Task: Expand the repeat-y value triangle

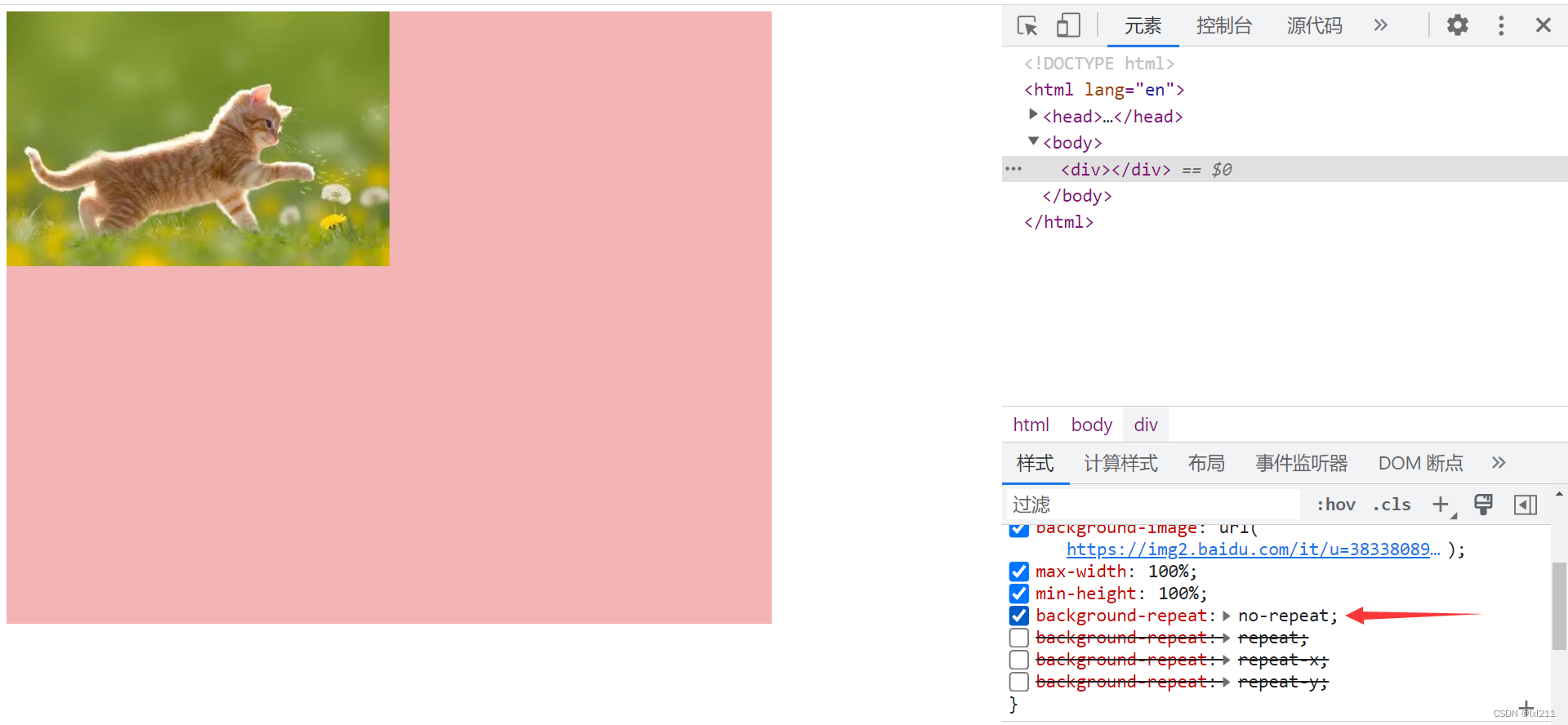Action: 1226,683
